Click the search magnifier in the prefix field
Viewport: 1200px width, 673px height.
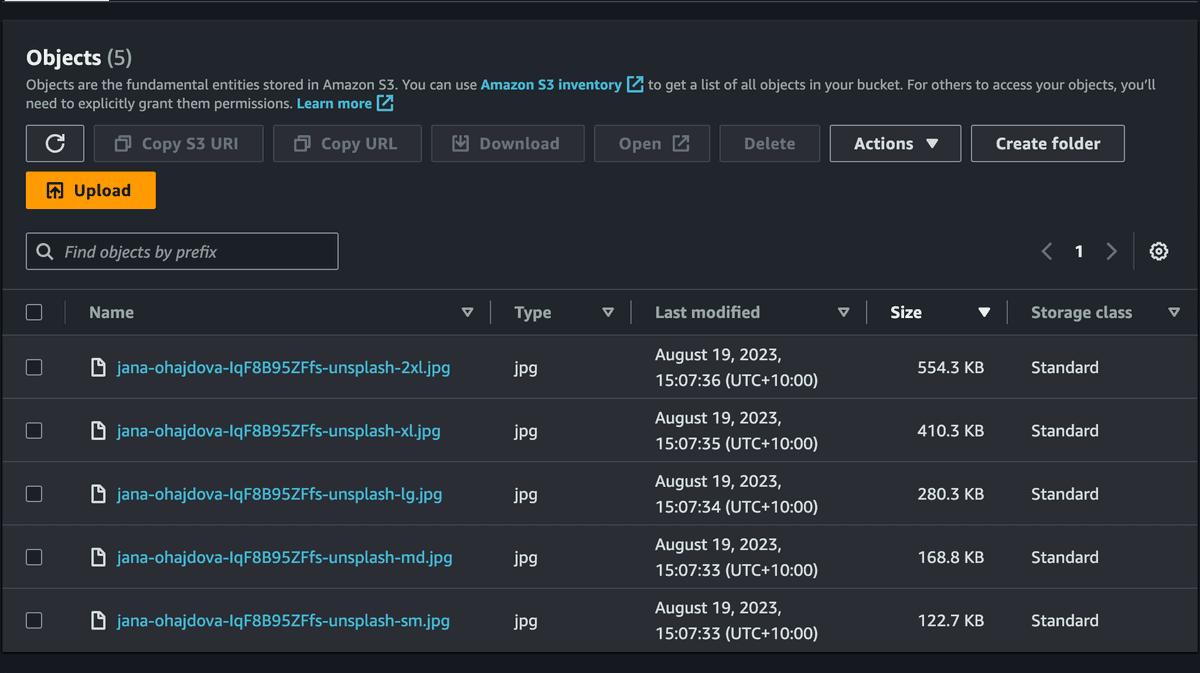(42, 251)
